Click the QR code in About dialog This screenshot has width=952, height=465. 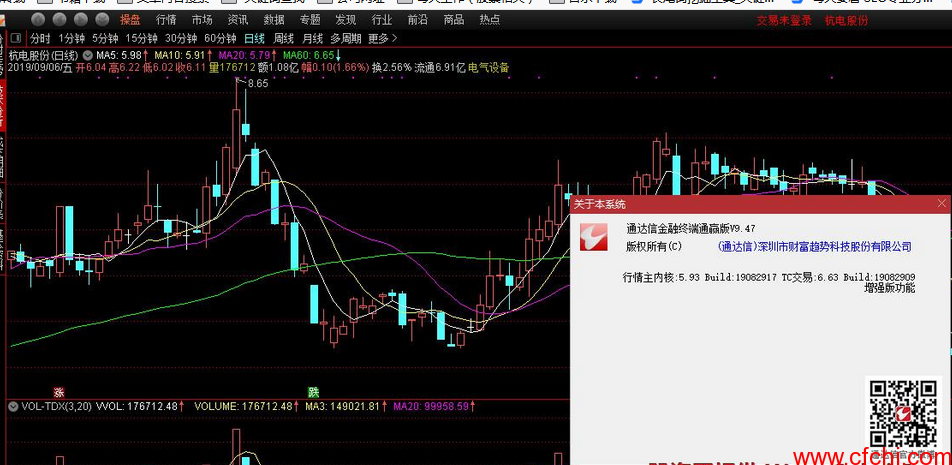[903, 415]
